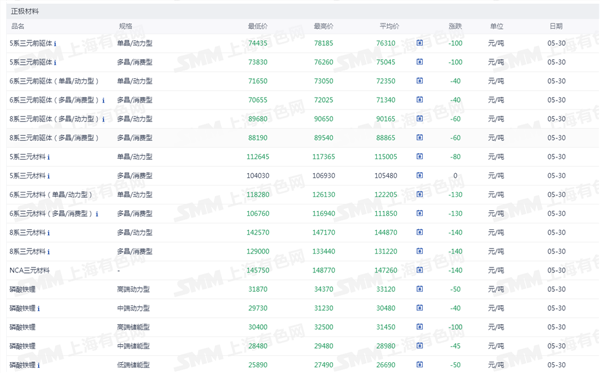600x373 pixels.
Task: Select lowest price value 25890
Action: (x=258, y=365)
